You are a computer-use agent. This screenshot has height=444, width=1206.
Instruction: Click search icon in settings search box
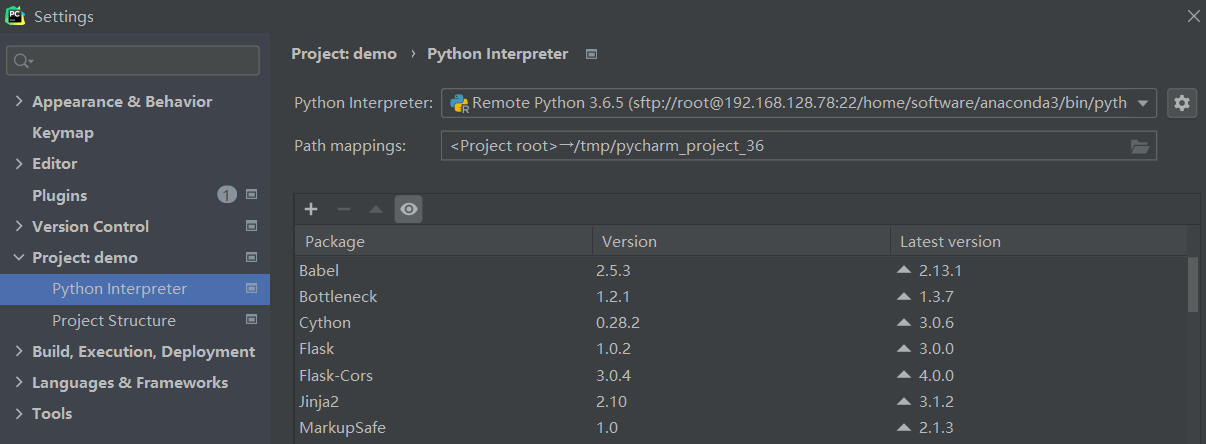pyautogui.click(x=22, y=61)
